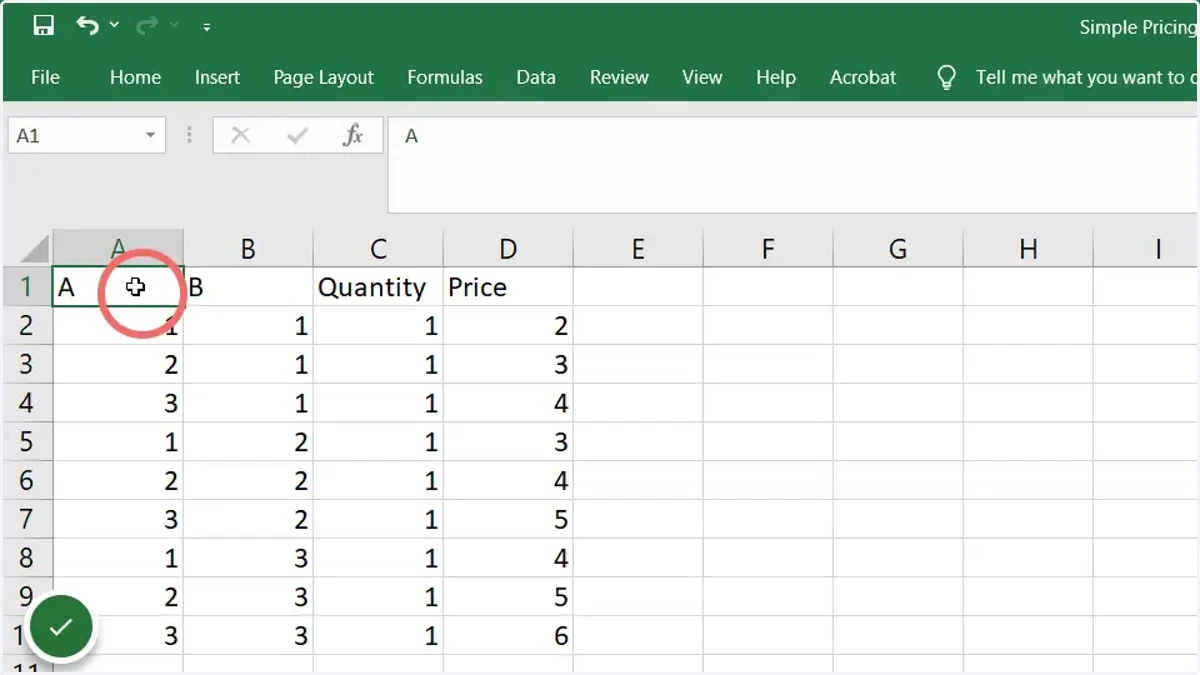Select column D header
The image size is (1200, 675).
tap(508, 249)
